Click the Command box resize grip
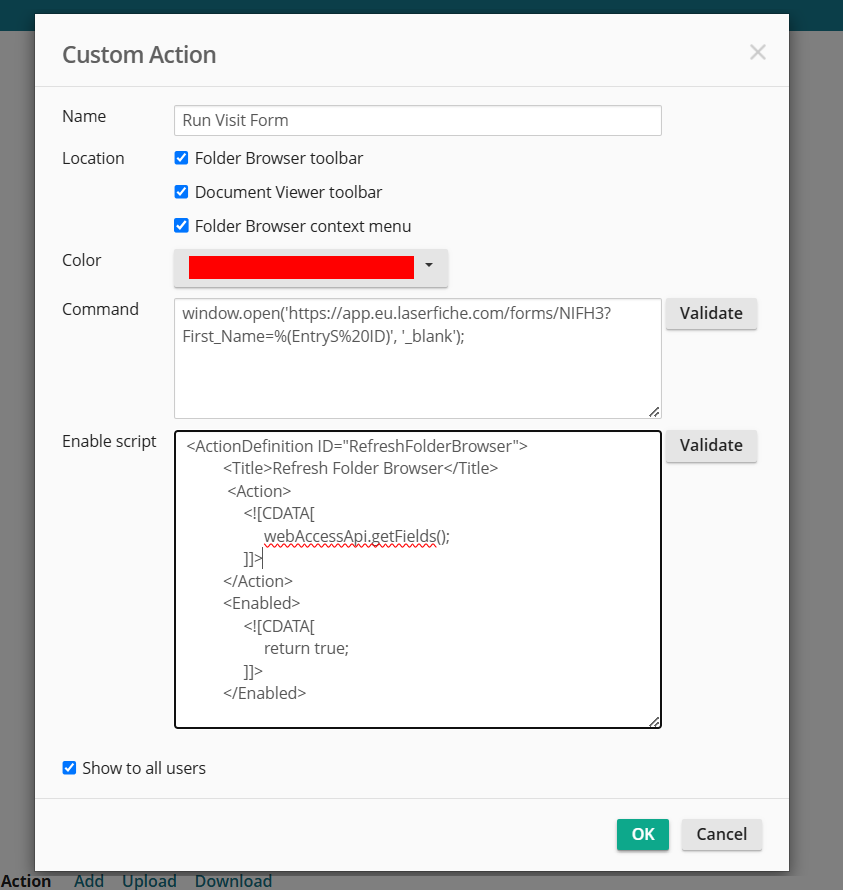Screen dimensions: 843x890 654,412
